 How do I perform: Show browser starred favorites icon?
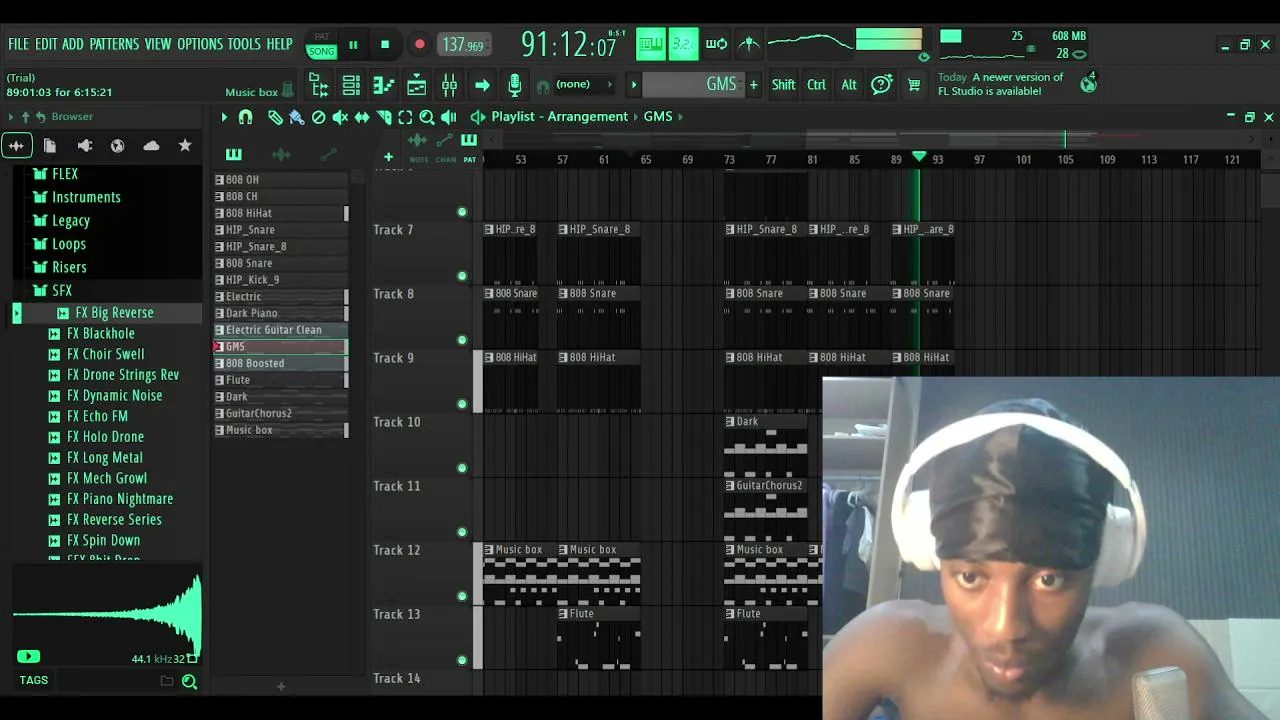[x=185, y=146]
